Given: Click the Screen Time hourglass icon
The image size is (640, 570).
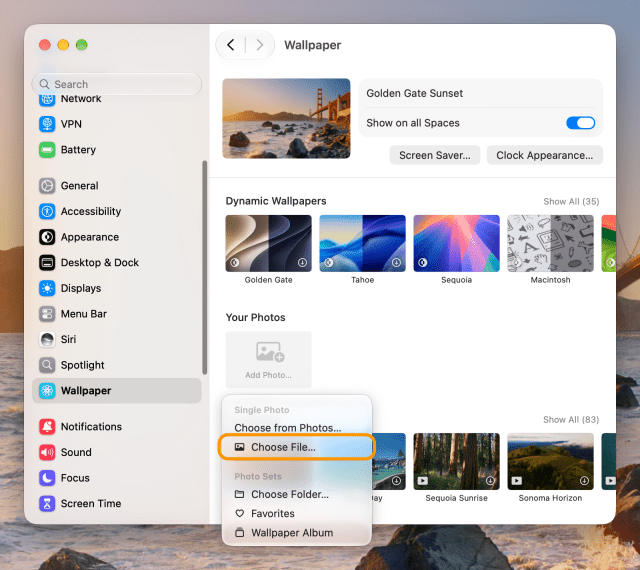Looking at the screenshot, I should [x=47, y=503].
